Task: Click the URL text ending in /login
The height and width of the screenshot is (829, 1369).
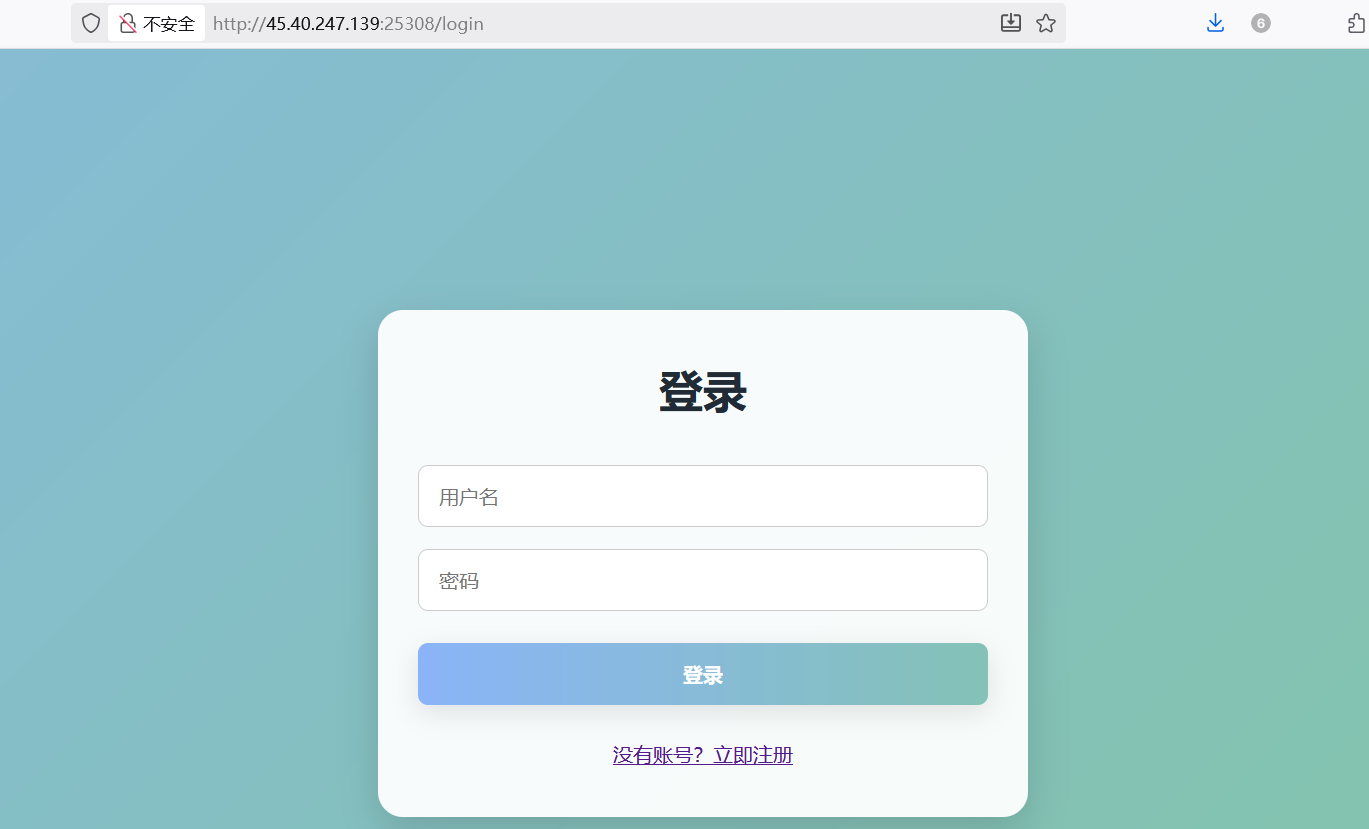Action: (459, 24)
